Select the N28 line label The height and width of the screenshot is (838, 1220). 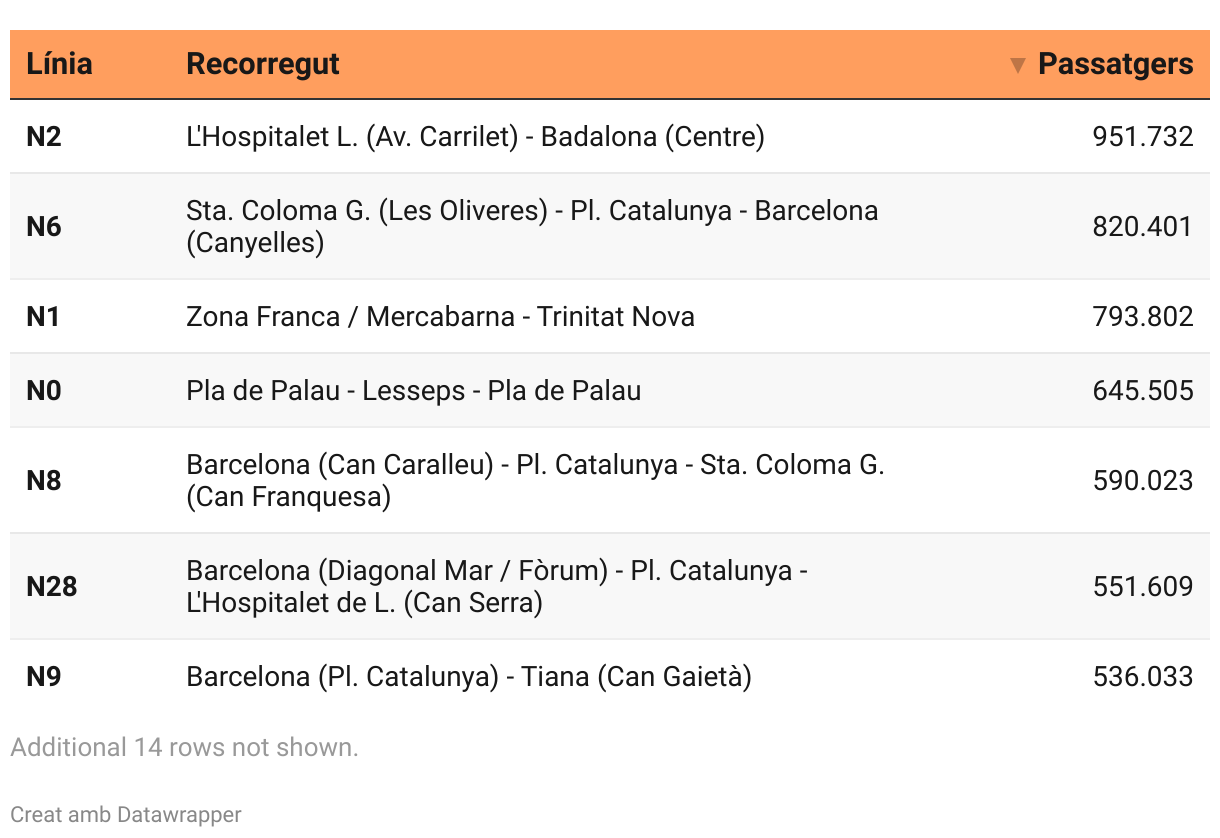[x=52, y=586]
